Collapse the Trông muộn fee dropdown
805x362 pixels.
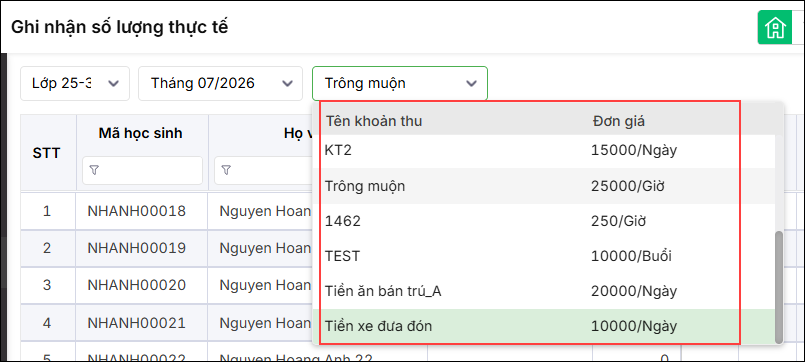point(400,83)
